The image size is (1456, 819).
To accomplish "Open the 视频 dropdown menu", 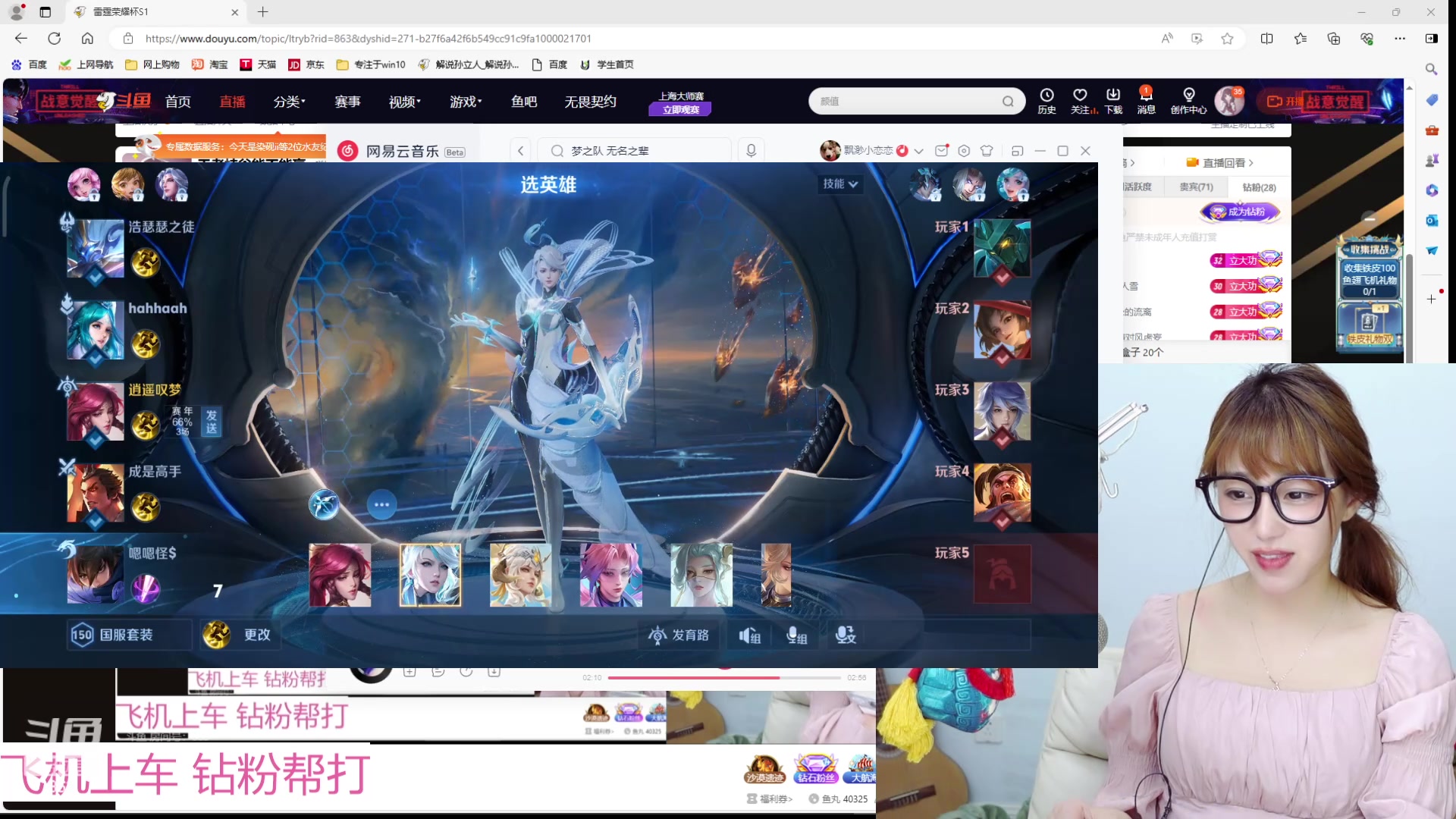I will (404, 102).
